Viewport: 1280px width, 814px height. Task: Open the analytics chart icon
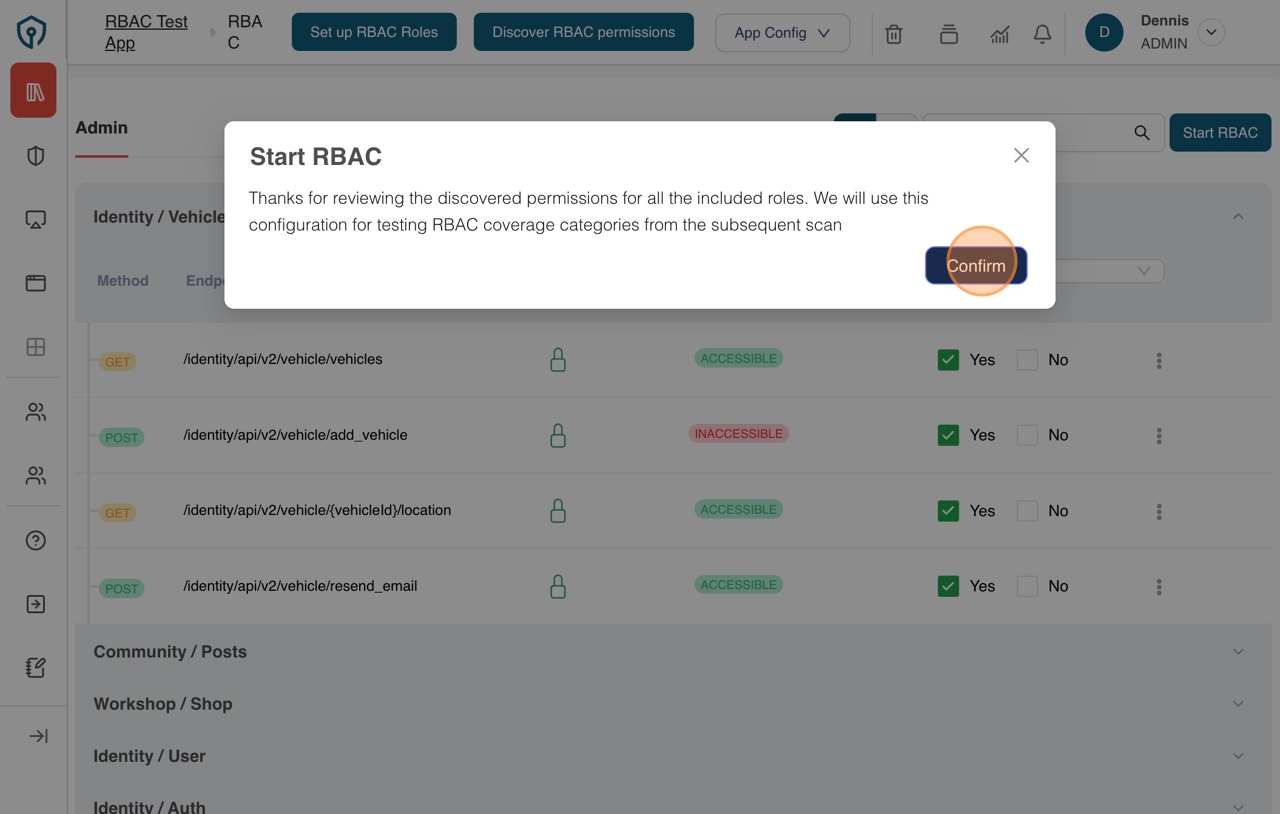[999, 33]
